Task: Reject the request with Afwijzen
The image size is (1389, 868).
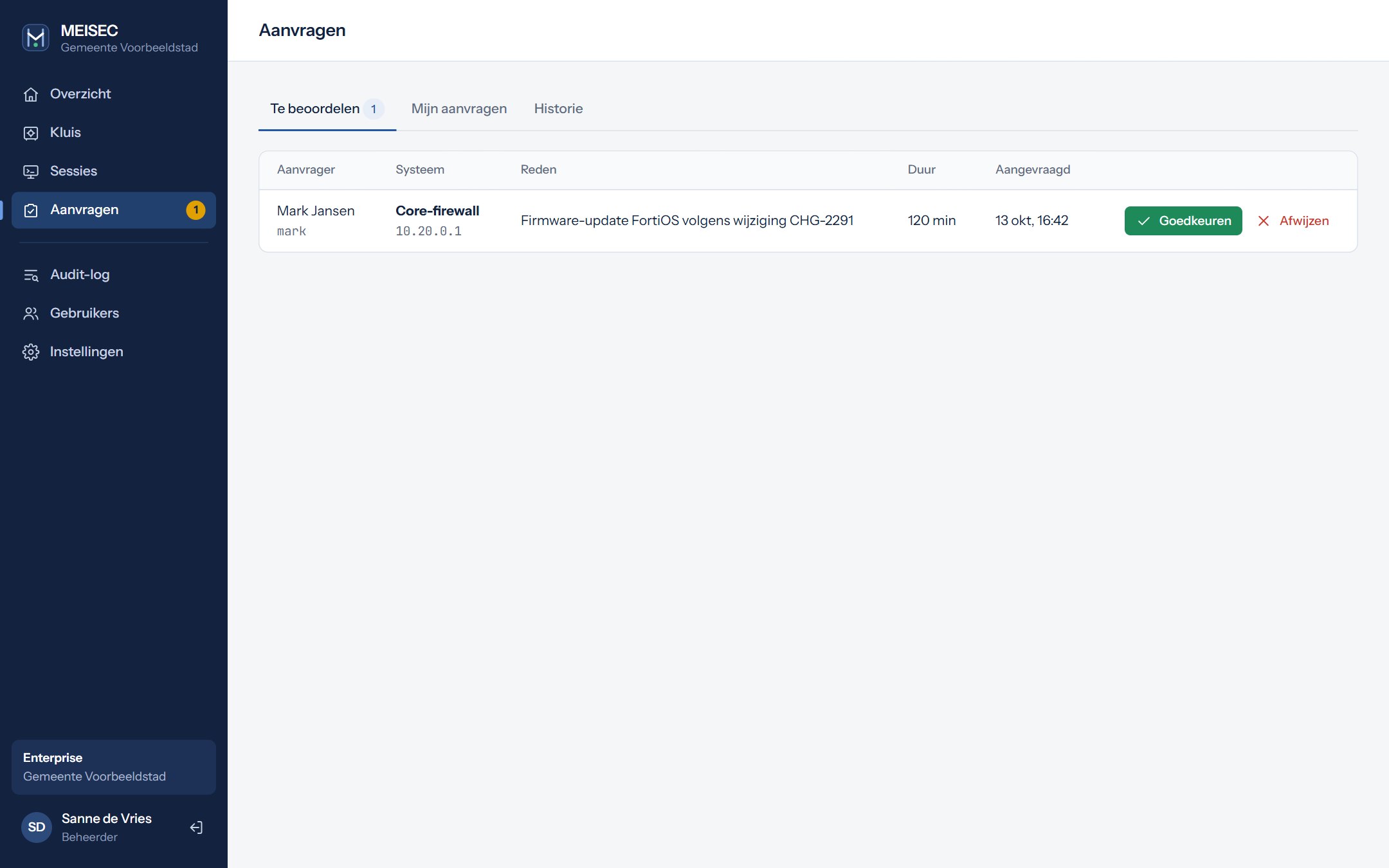Action: click(1293, 221)
